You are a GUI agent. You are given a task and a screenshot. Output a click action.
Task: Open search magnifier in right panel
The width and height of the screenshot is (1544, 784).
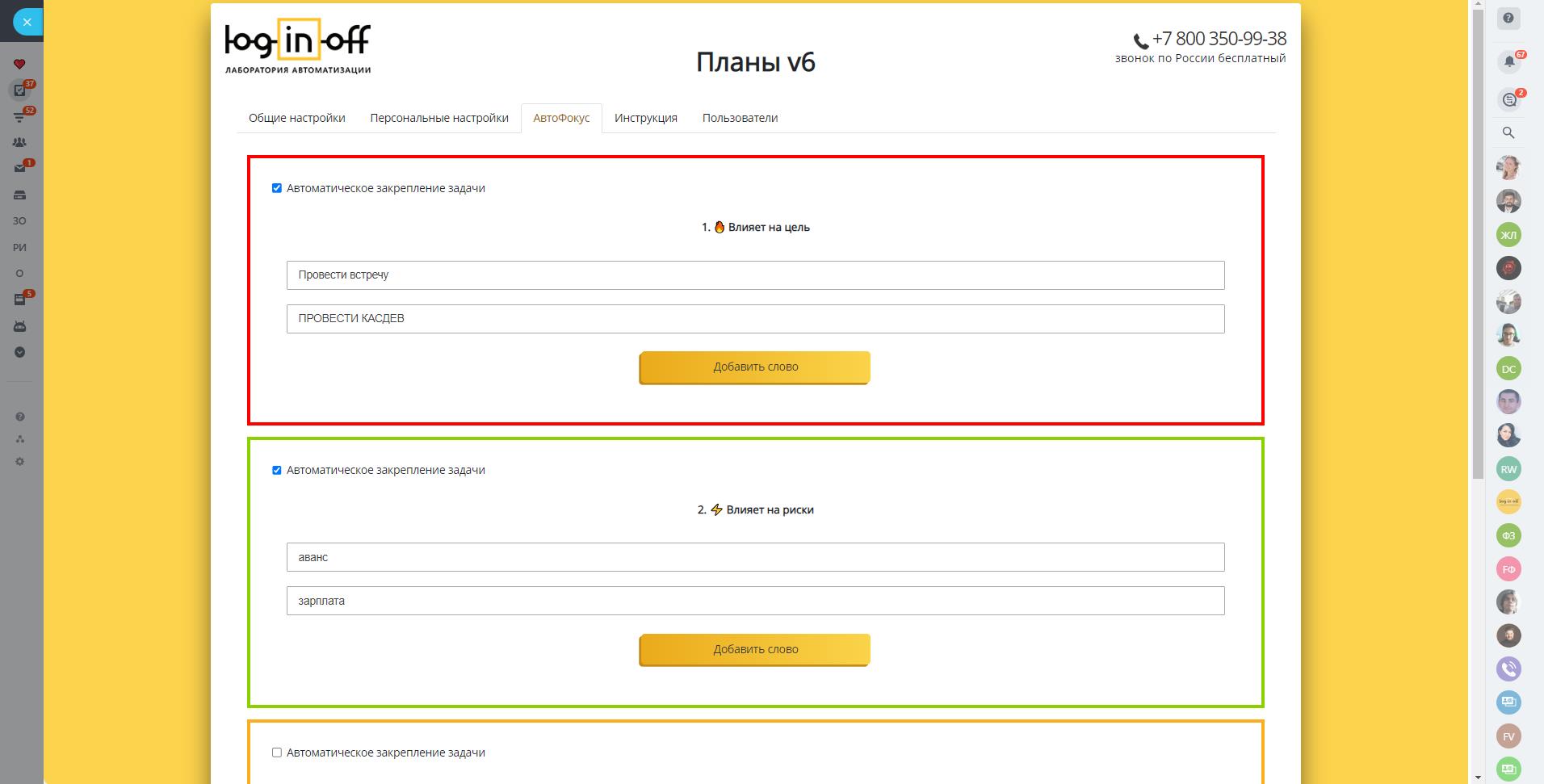tap(1508, 133)
